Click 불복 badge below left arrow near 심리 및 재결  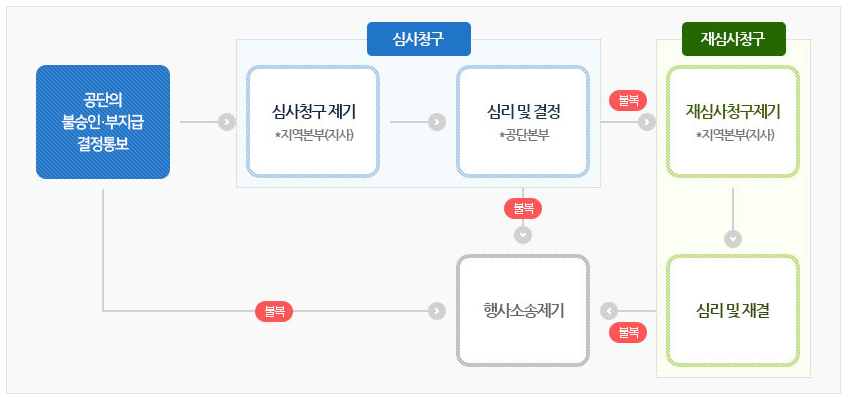coord(628,332)
